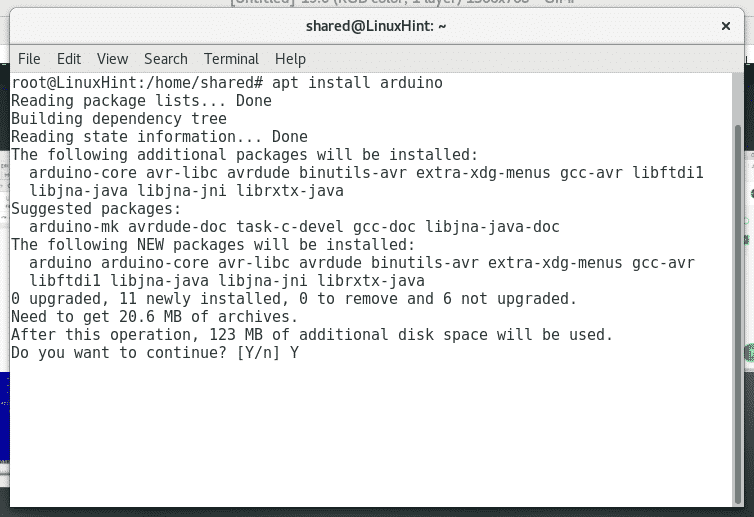The height and width of the screenshot is (517, 754).
Task: Click 'The following additional packages will be installed:'
Action: 244,155
